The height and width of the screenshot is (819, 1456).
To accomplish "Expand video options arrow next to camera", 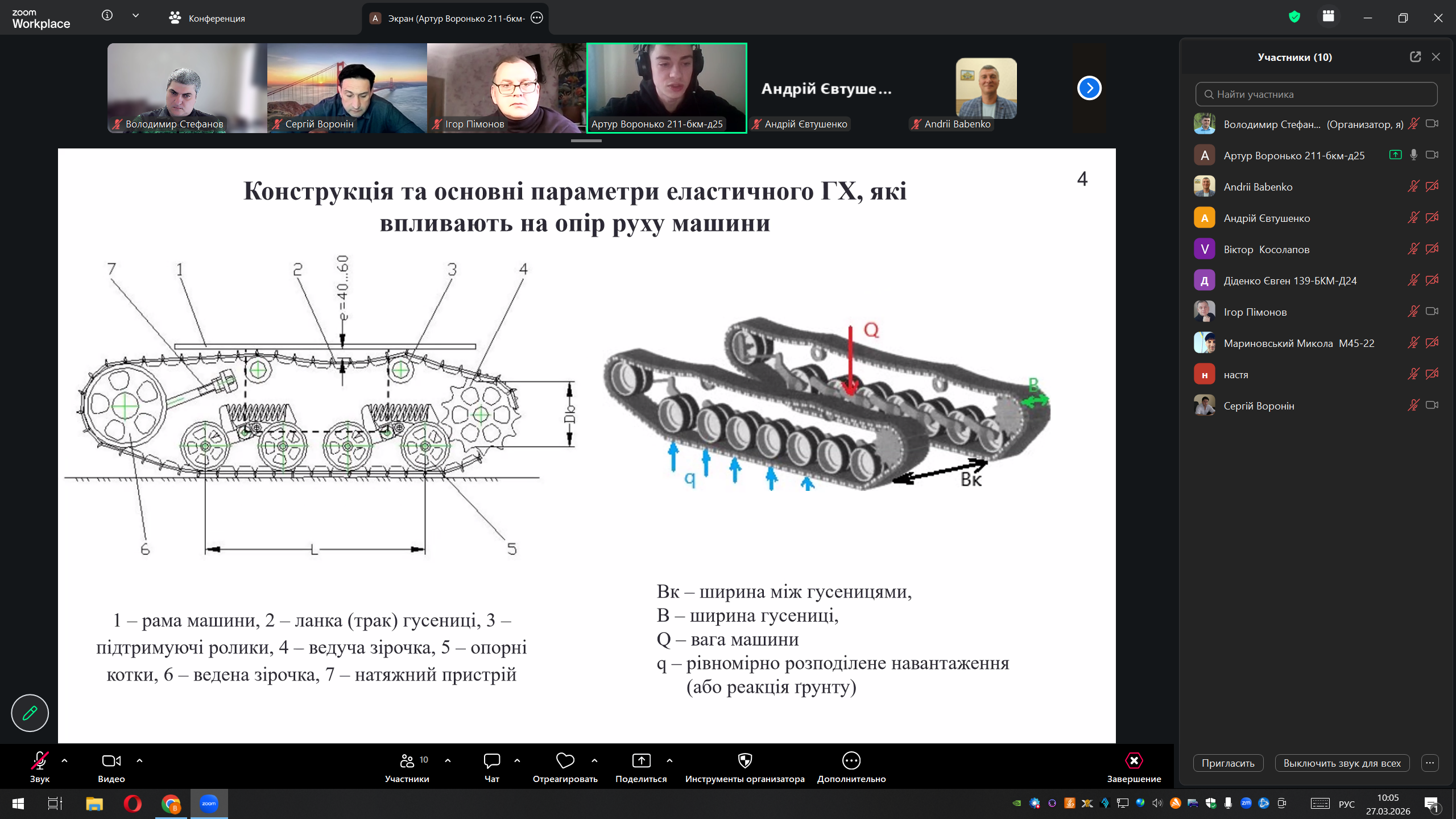I will [139, 760].
